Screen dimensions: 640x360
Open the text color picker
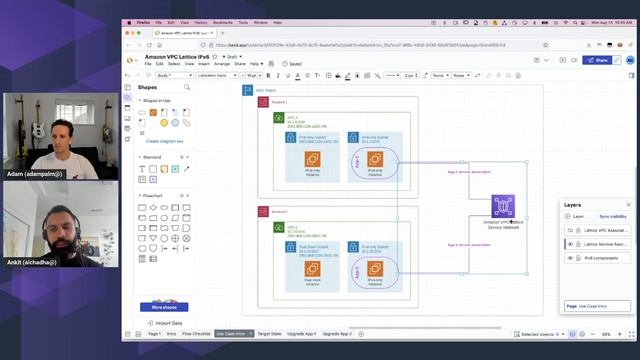pyautogui.click(x=298, y=76)
